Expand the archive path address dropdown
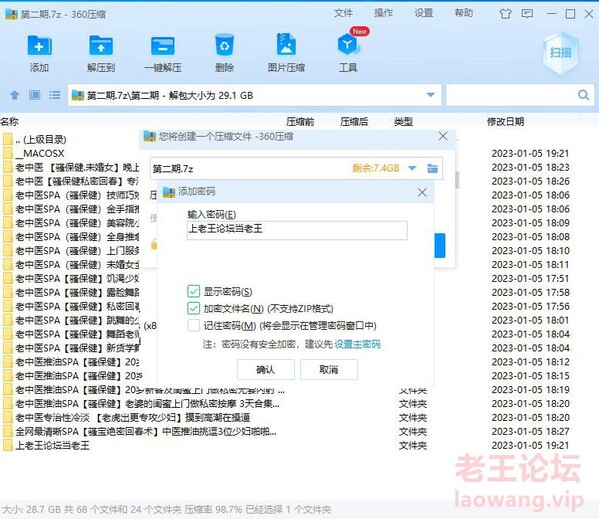 coord(431,95)
